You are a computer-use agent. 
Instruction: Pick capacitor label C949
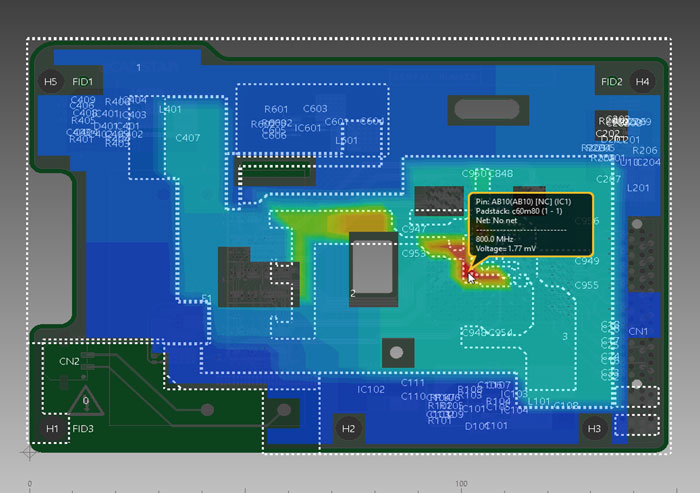click(x=587, y=261)
